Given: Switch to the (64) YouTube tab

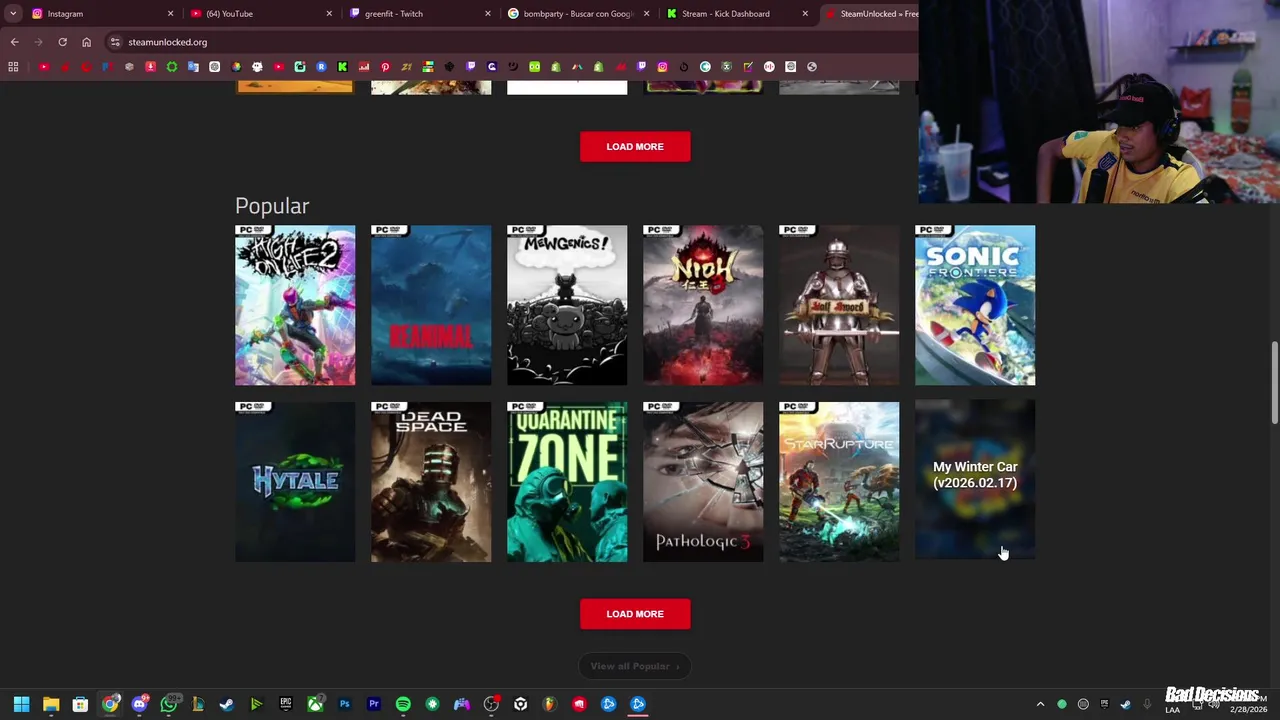Looking at the screenshot, I should point(260,14).
